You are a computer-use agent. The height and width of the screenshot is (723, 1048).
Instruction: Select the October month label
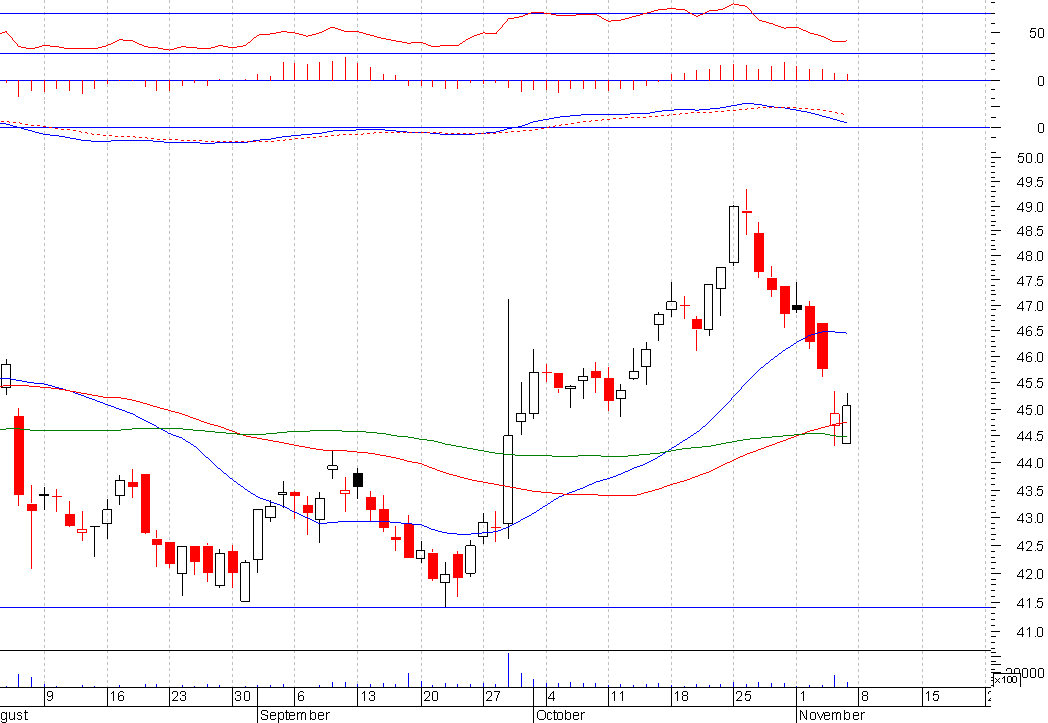[x=560, y=715]
